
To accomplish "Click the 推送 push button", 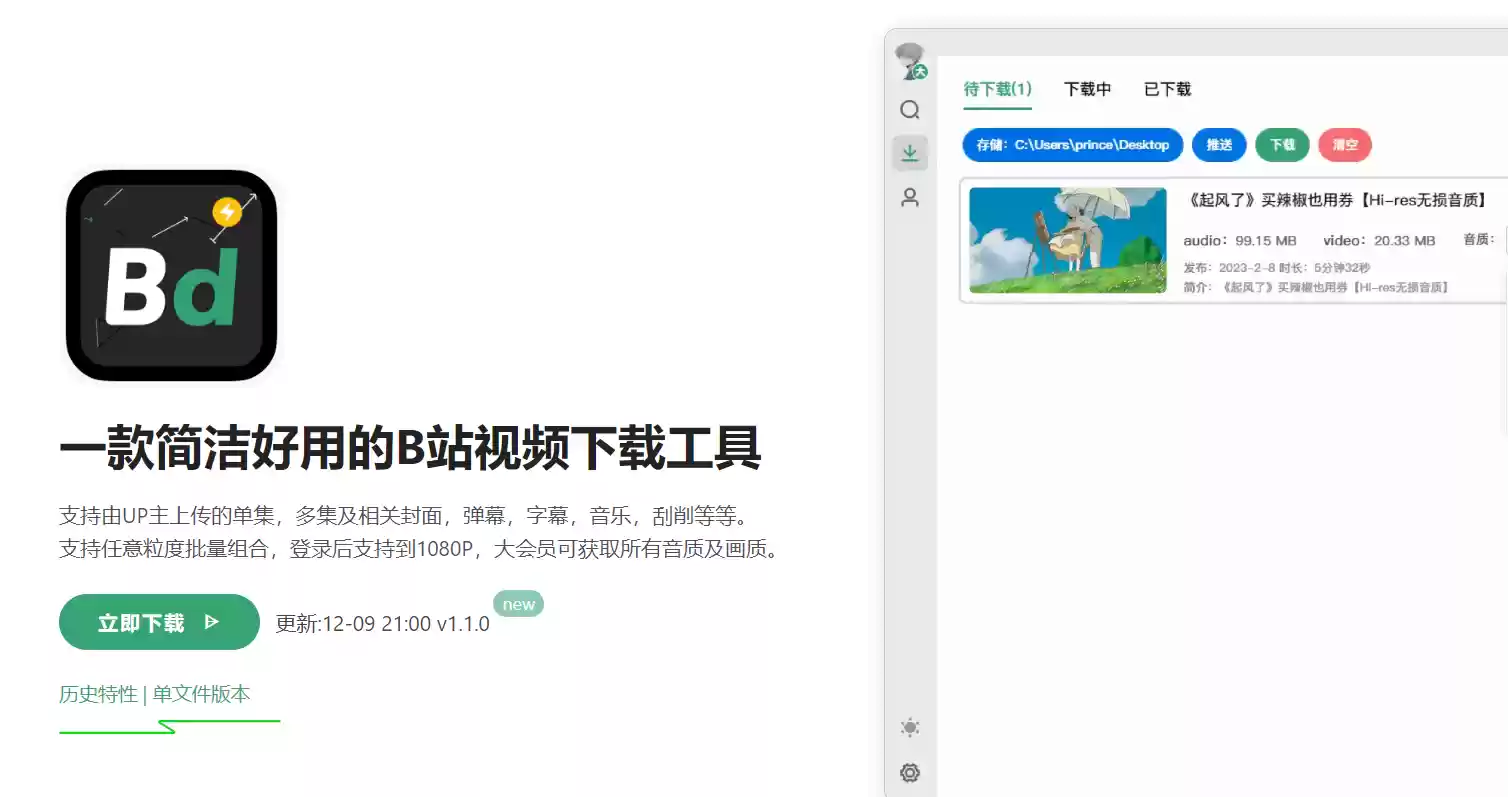I will tap(1219, 145).
